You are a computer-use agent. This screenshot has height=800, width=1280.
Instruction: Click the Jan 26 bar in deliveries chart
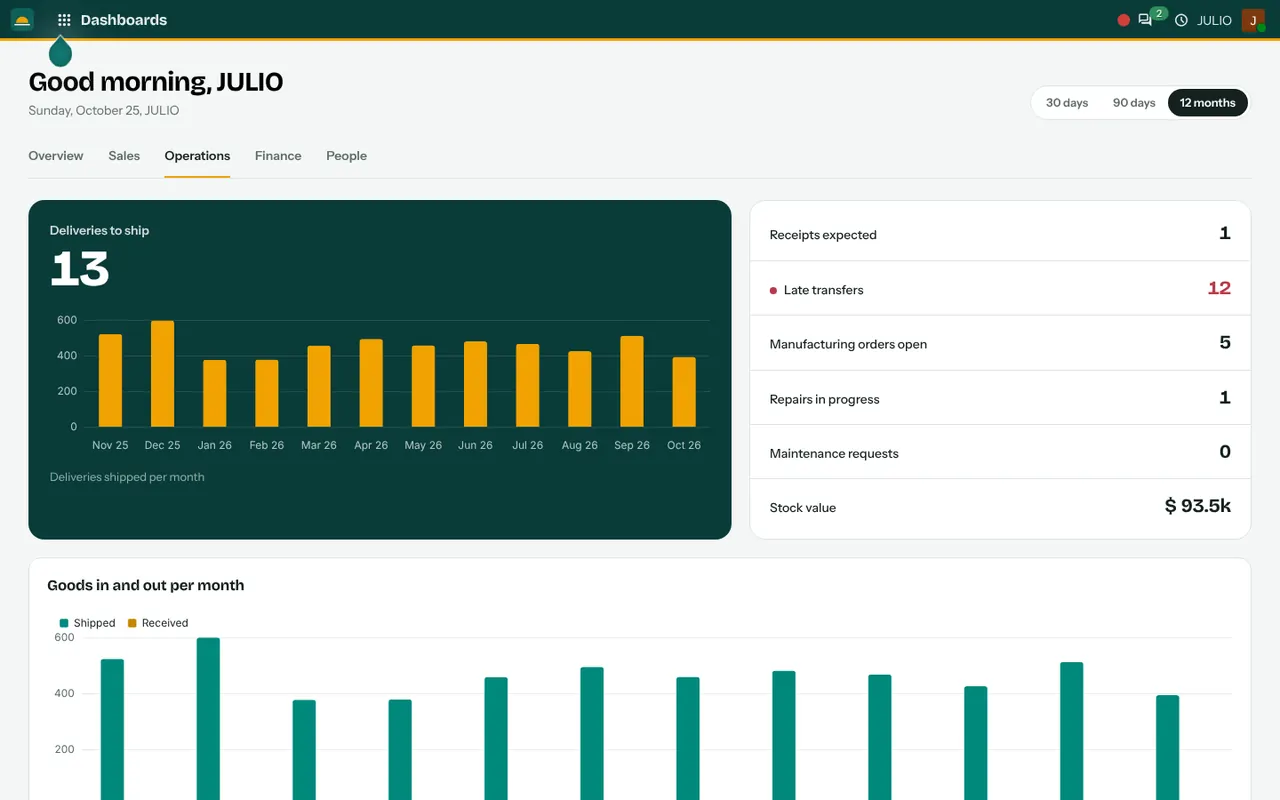pos(214,393)
